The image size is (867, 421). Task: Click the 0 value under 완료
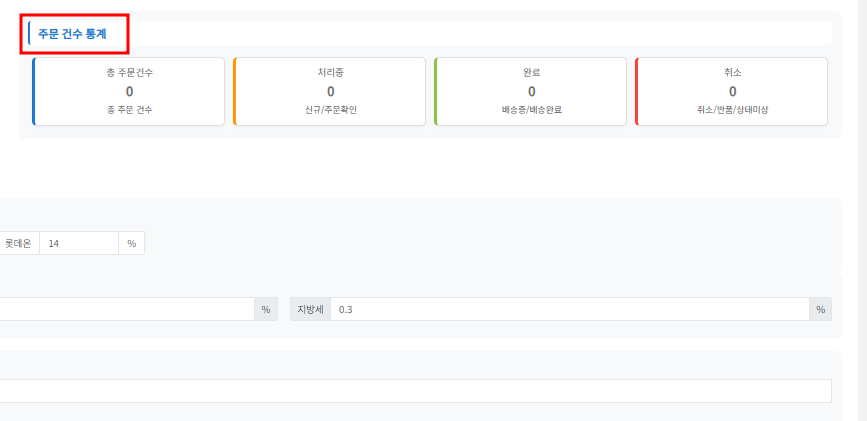[531, 92]
